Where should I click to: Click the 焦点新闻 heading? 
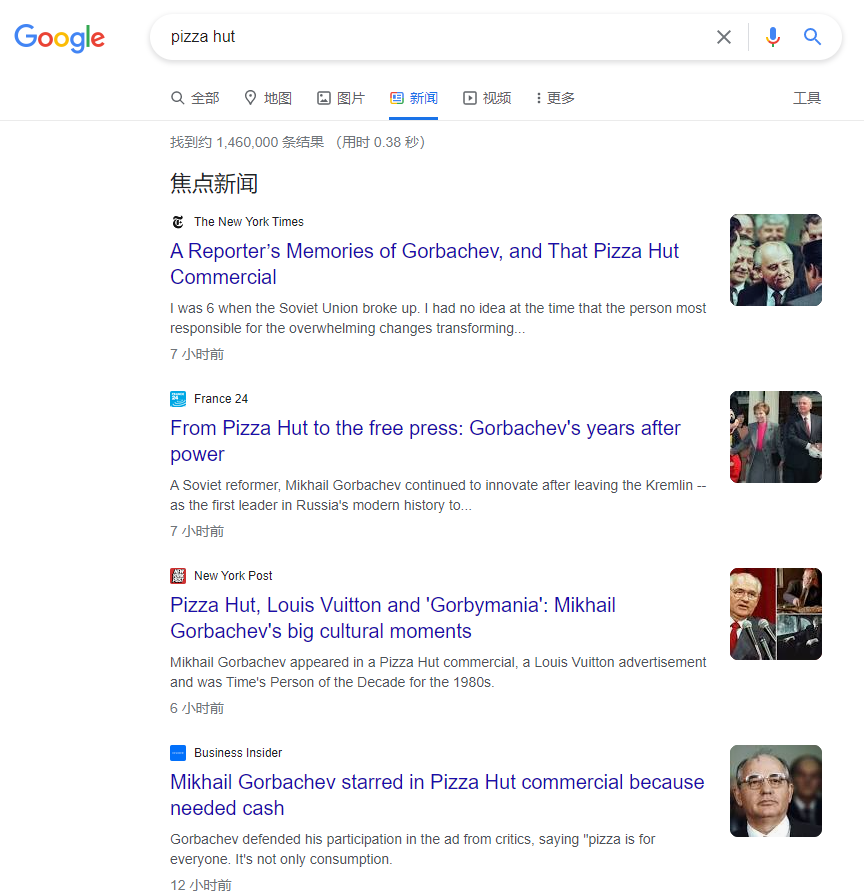(x=214, y=183)
